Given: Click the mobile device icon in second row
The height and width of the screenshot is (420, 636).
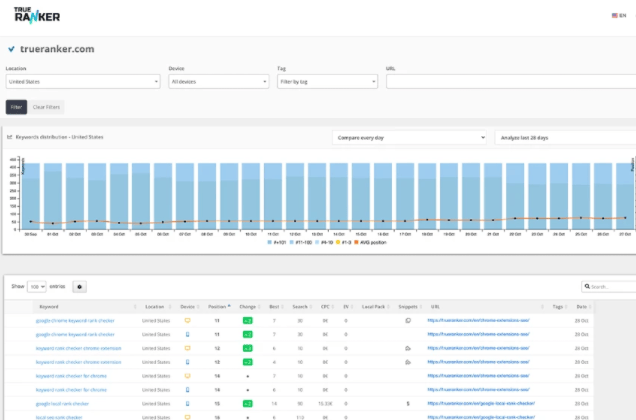Looking at the screenshot, I should coord(187,334).
